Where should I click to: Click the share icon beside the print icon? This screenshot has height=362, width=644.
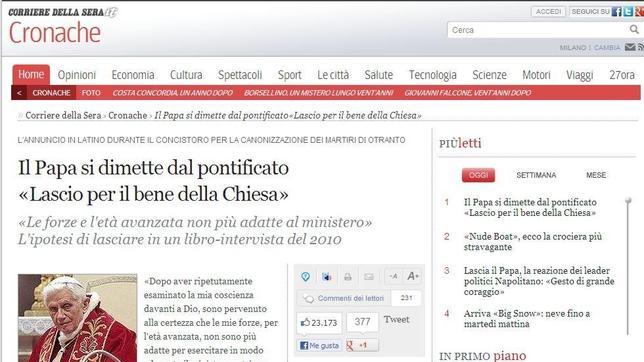tap(327, 277)
